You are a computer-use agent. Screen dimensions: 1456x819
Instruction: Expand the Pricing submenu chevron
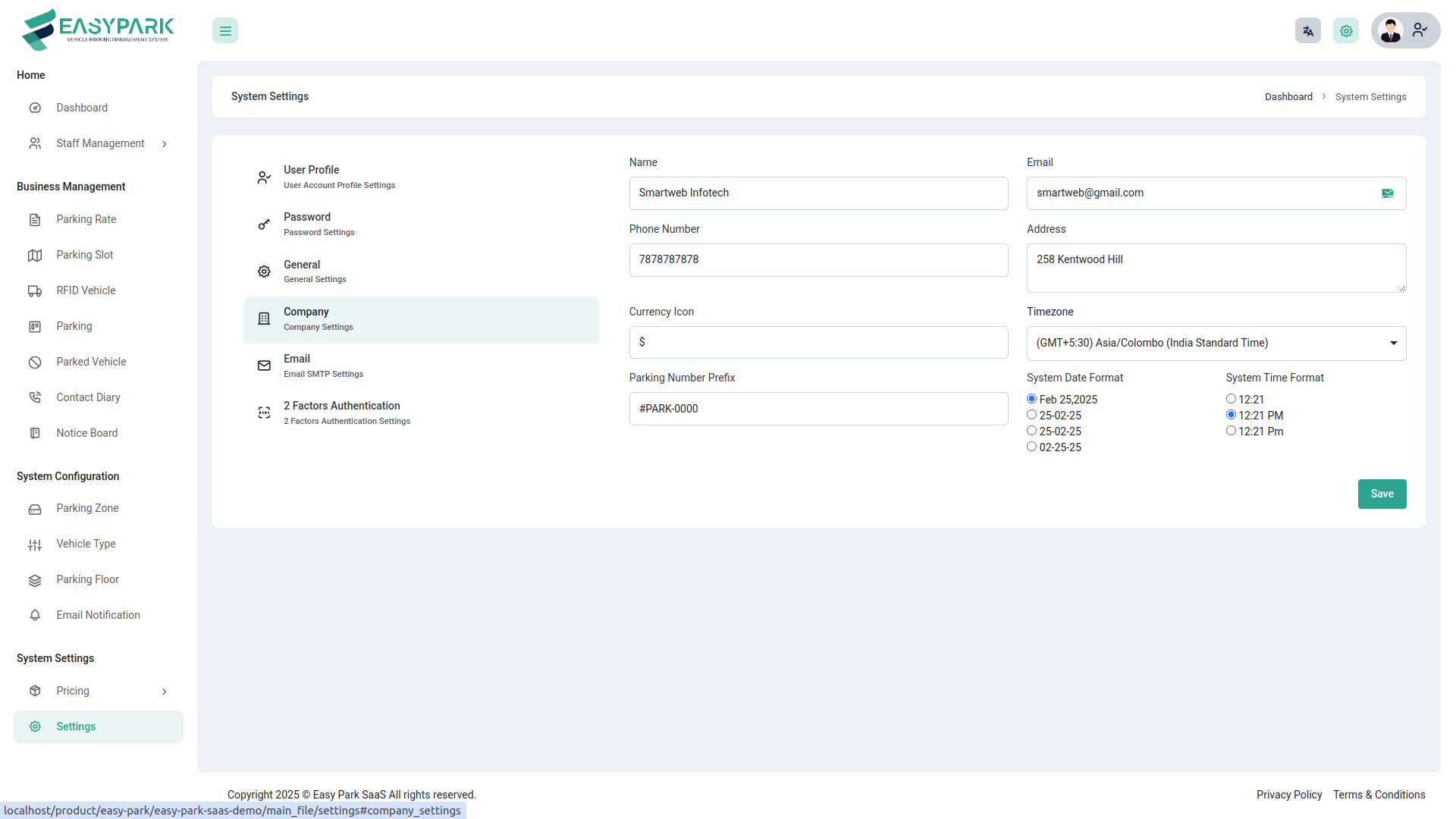(165, 692)
